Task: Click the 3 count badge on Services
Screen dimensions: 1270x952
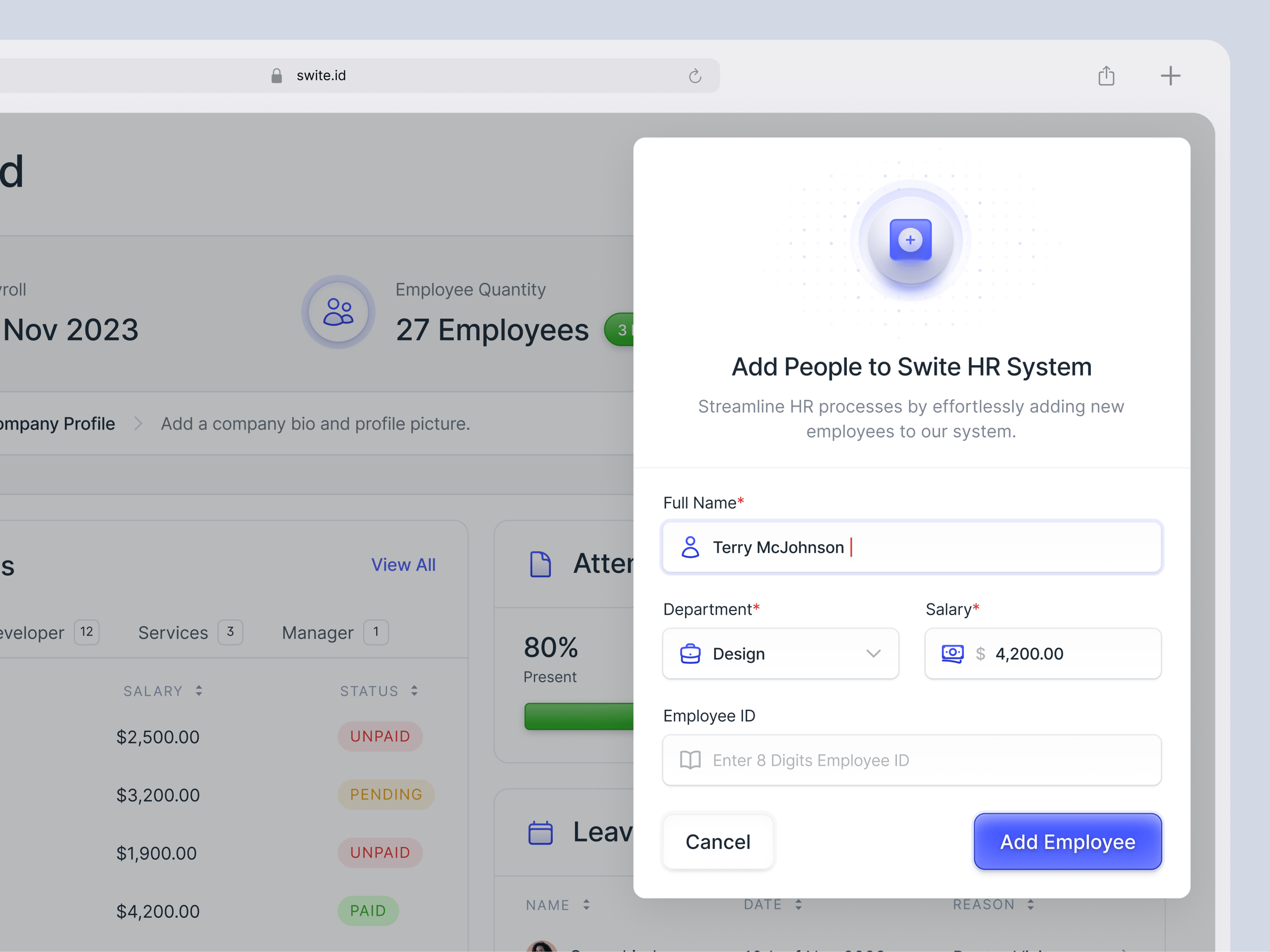Action: pyautogui.click(x=230, y=632)
